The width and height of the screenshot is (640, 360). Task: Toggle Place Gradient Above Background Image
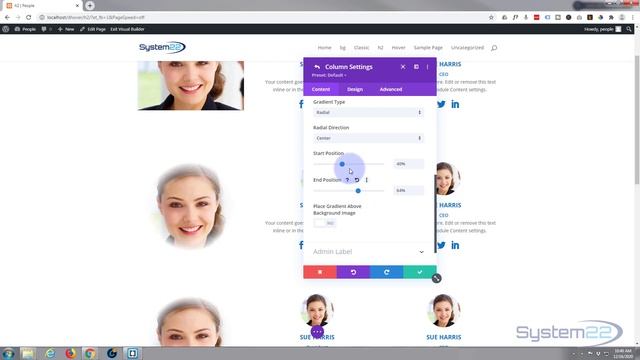[x=324, y=223]
